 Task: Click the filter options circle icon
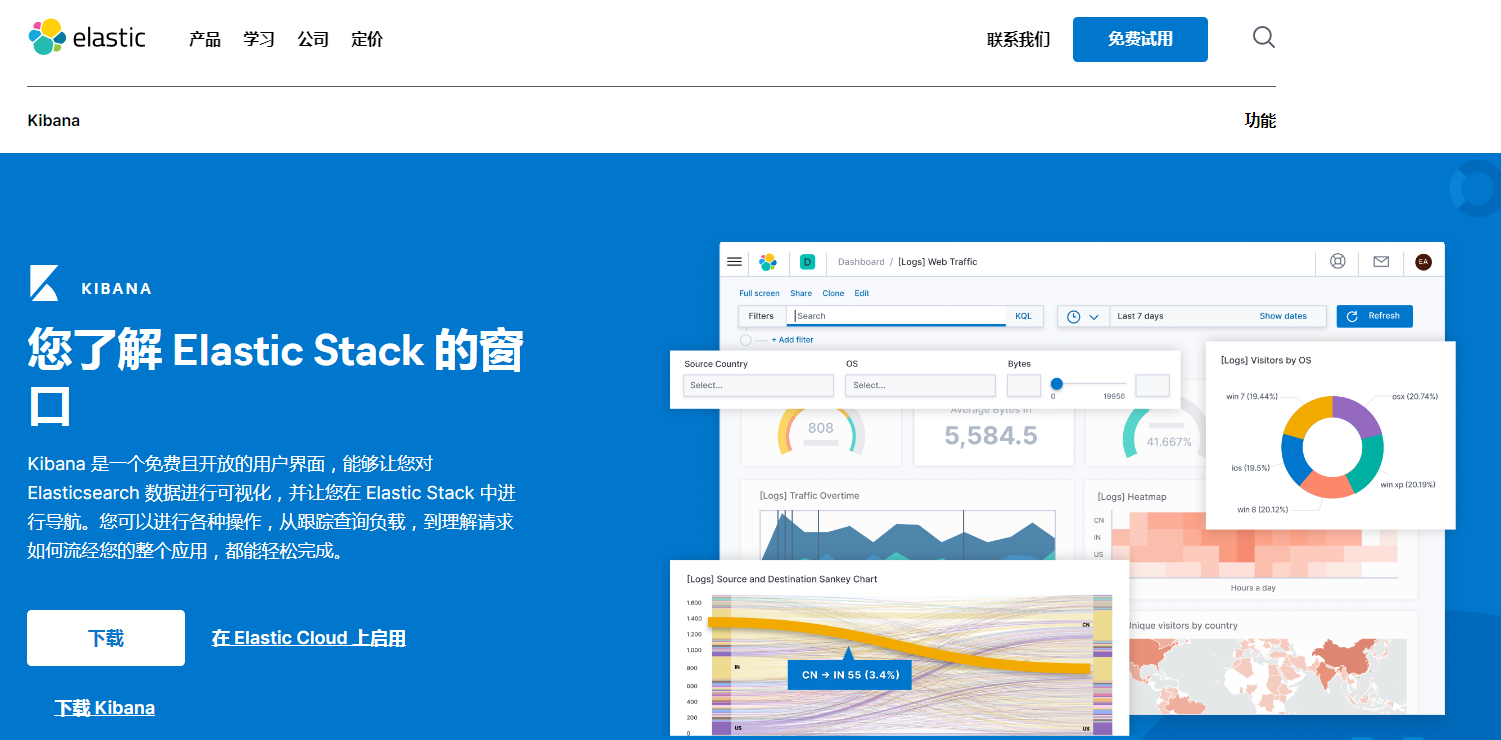click(745, 340)
